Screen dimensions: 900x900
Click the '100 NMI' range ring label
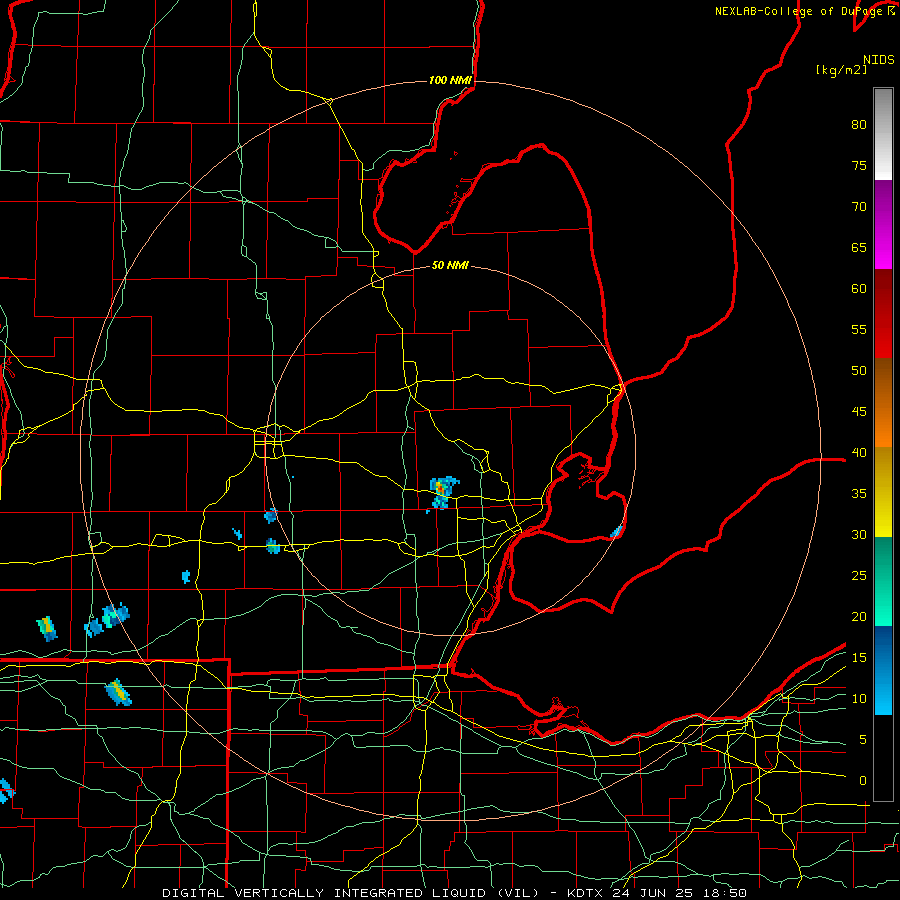tap(450, 80)
